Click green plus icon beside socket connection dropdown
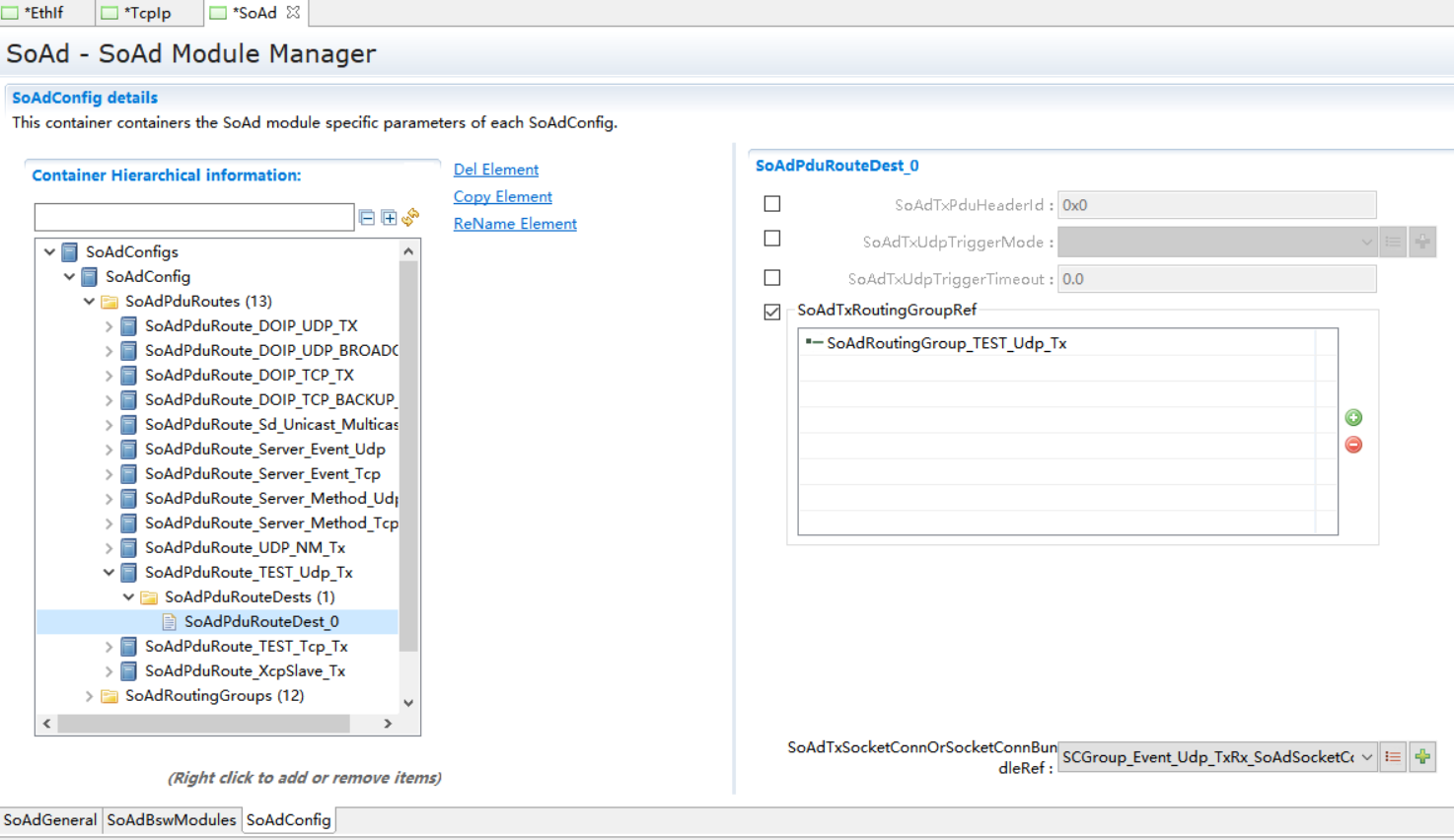 click(x=1422, y=757)
